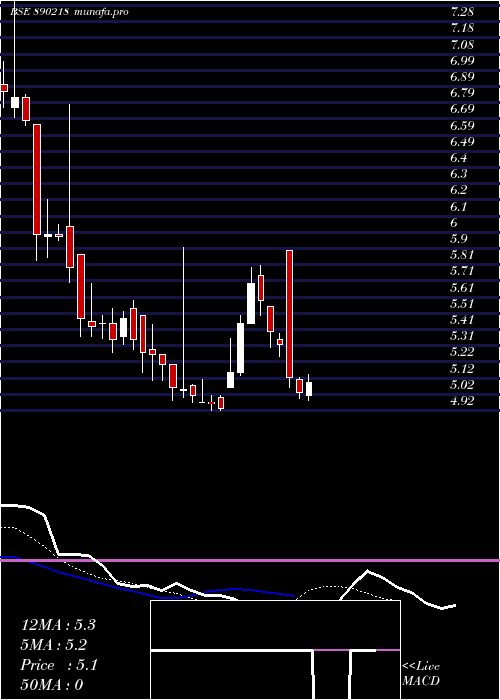Screen dimensions: 500x700
Task: Select the 7.08 price axis label
Action: point(462,45)
